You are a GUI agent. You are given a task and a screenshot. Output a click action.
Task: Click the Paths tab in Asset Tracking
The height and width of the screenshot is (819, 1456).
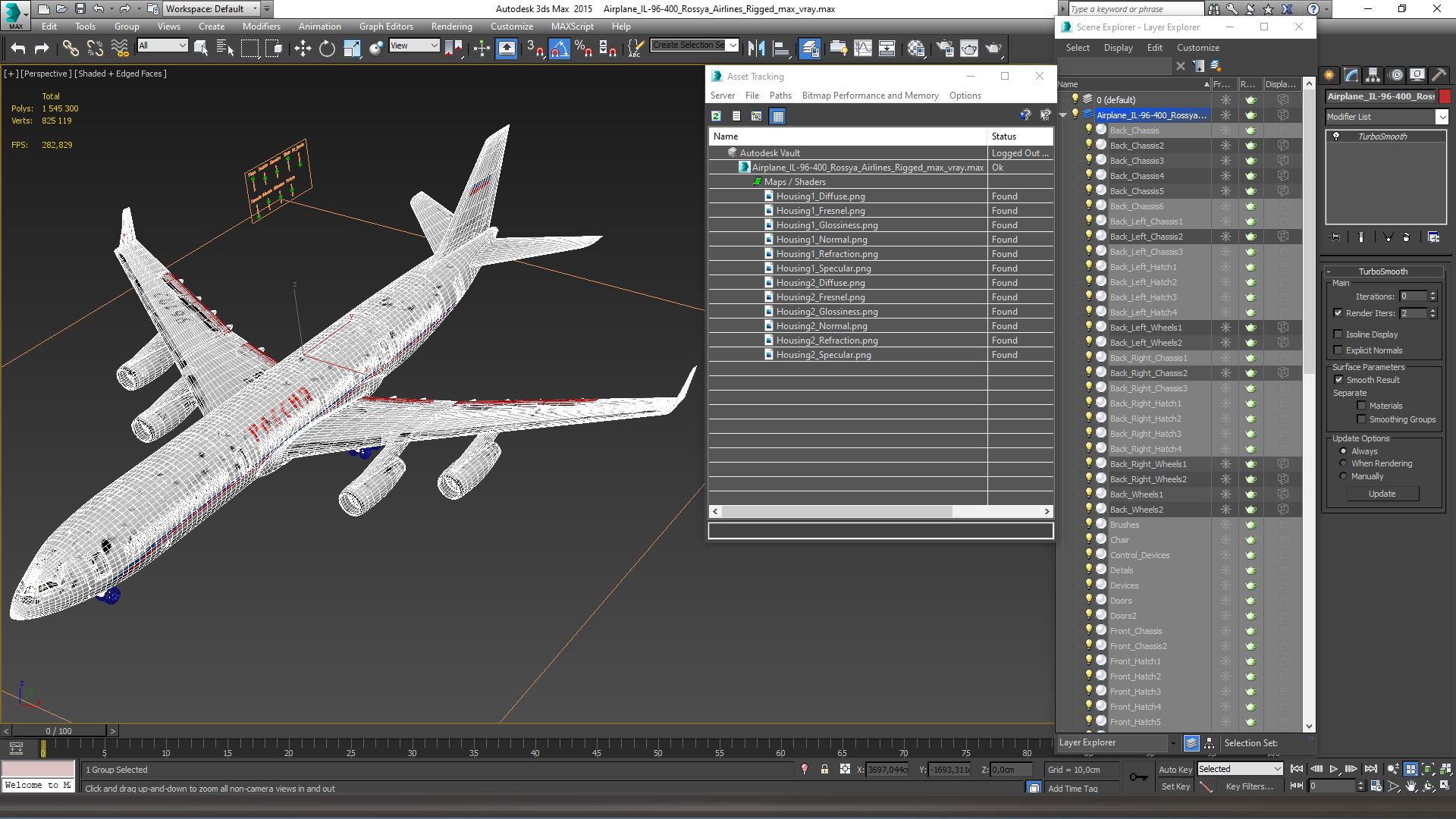pyautogui.click(x=781, y=95)
